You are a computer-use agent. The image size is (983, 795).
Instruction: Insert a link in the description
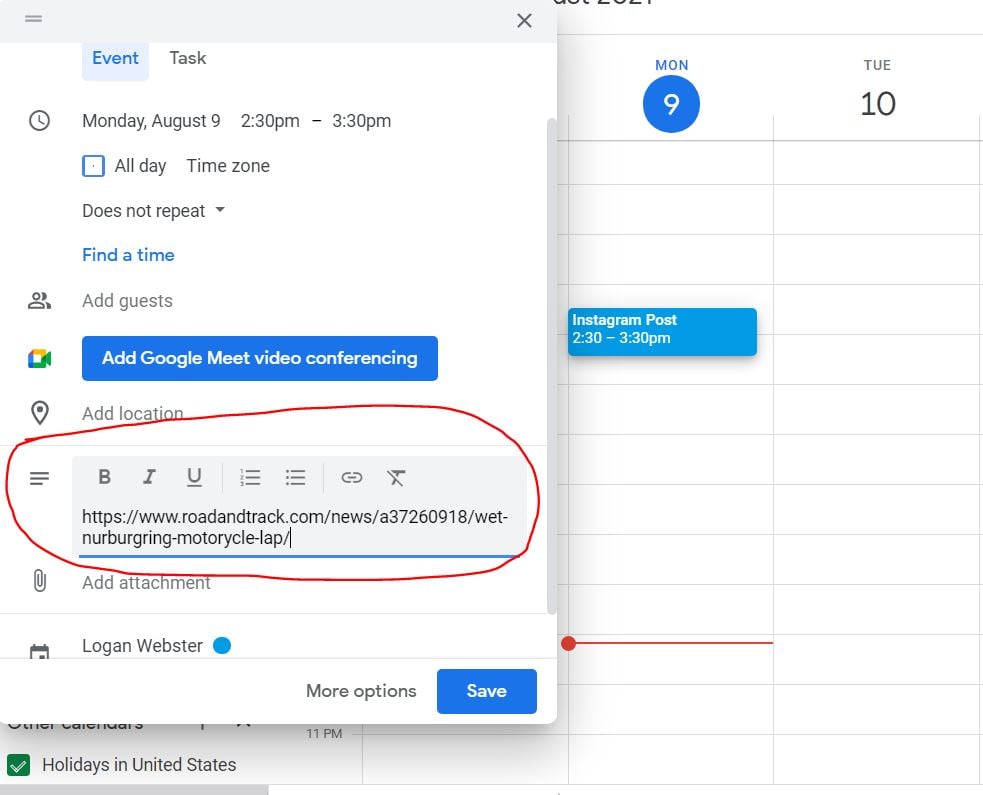(x=351, y=477)
